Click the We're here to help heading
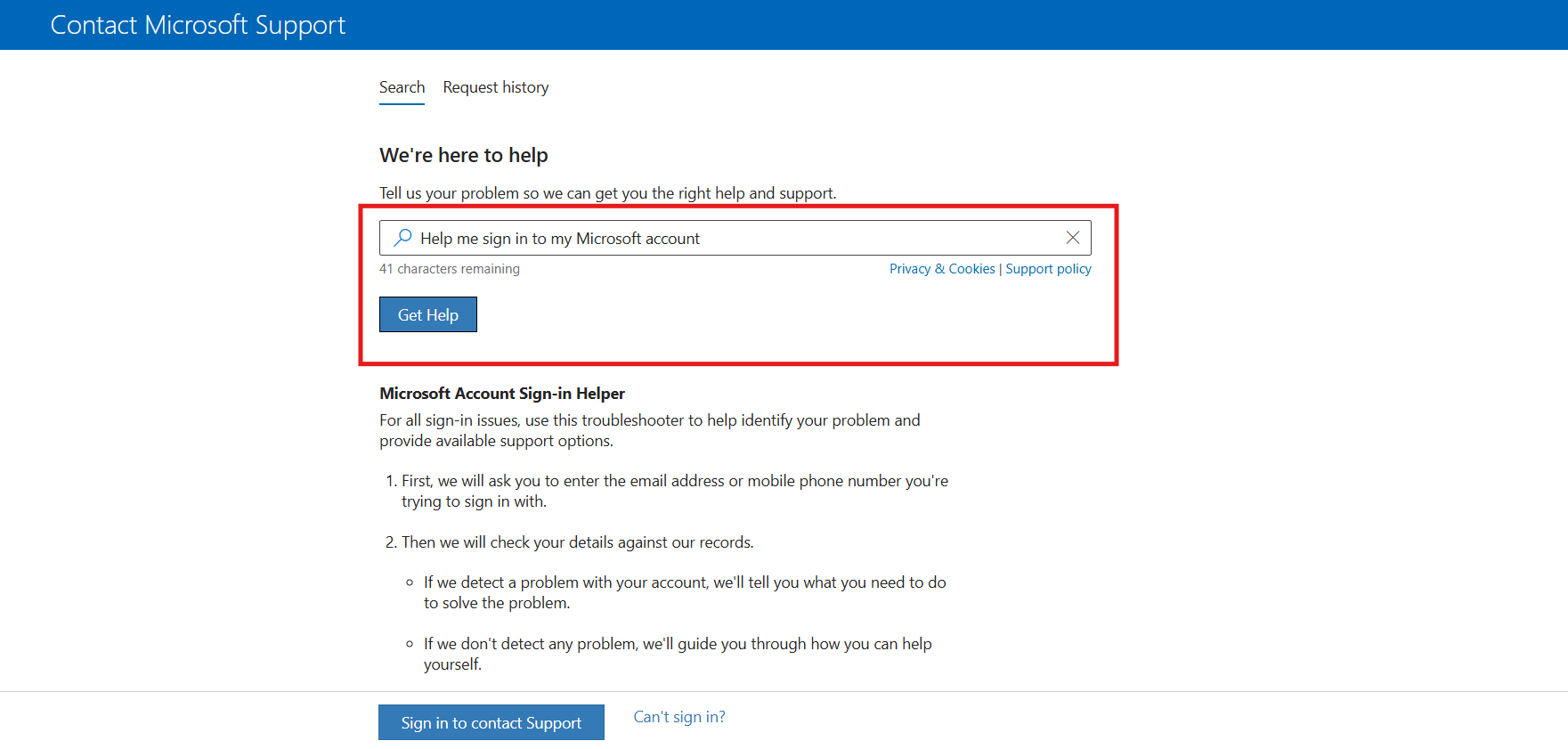Screen dimensions: 1568x749 464,155
